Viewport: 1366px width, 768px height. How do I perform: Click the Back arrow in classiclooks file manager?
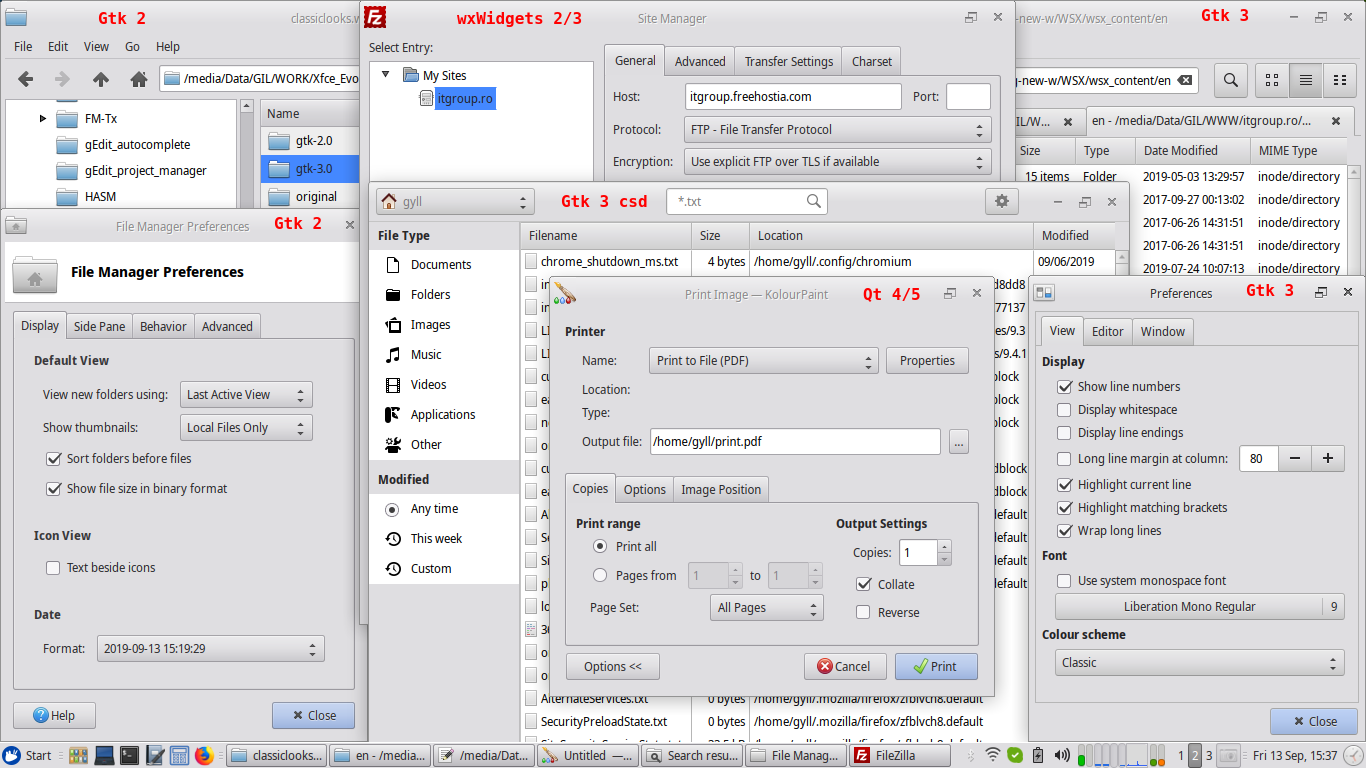click(26, 79)
